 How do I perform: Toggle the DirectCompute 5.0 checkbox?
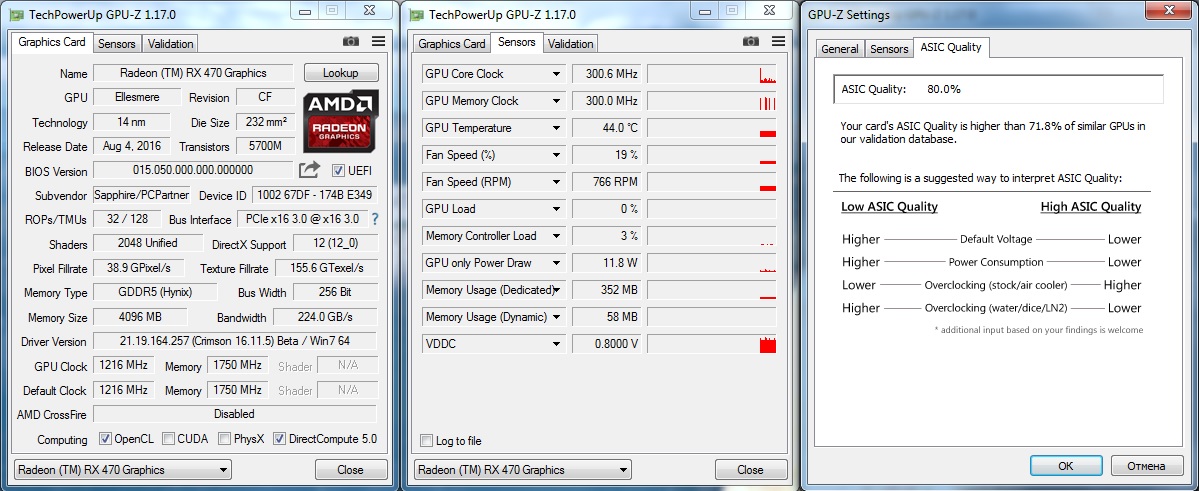pyautogui.click(x=280, y=439)
